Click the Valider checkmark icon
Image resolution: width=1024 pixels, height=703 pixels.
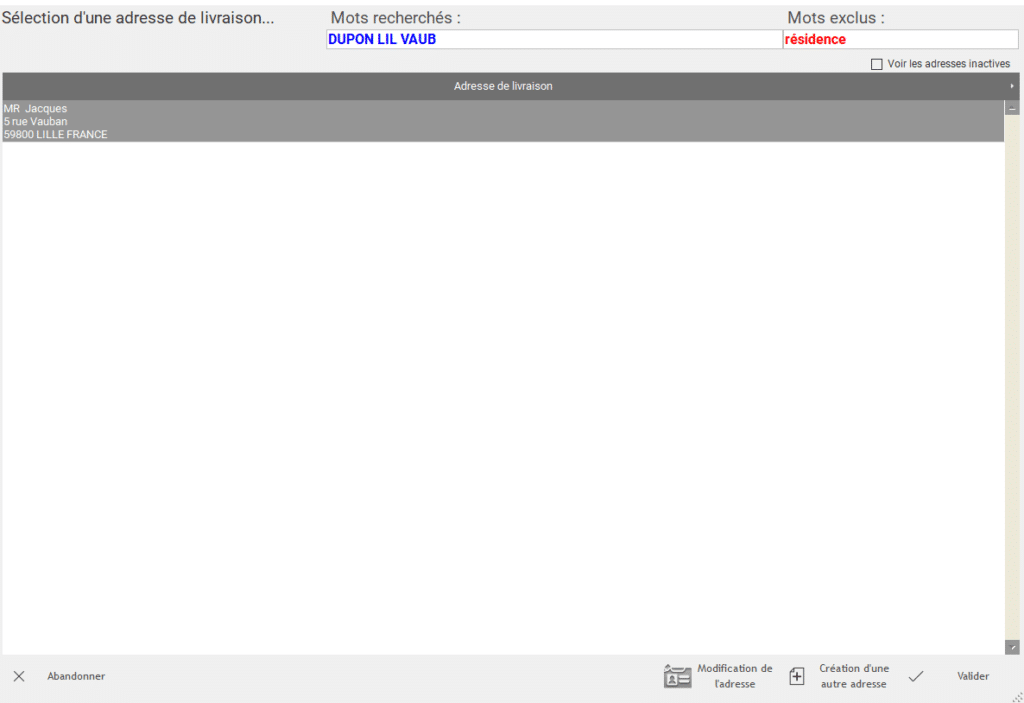point(916,676)
